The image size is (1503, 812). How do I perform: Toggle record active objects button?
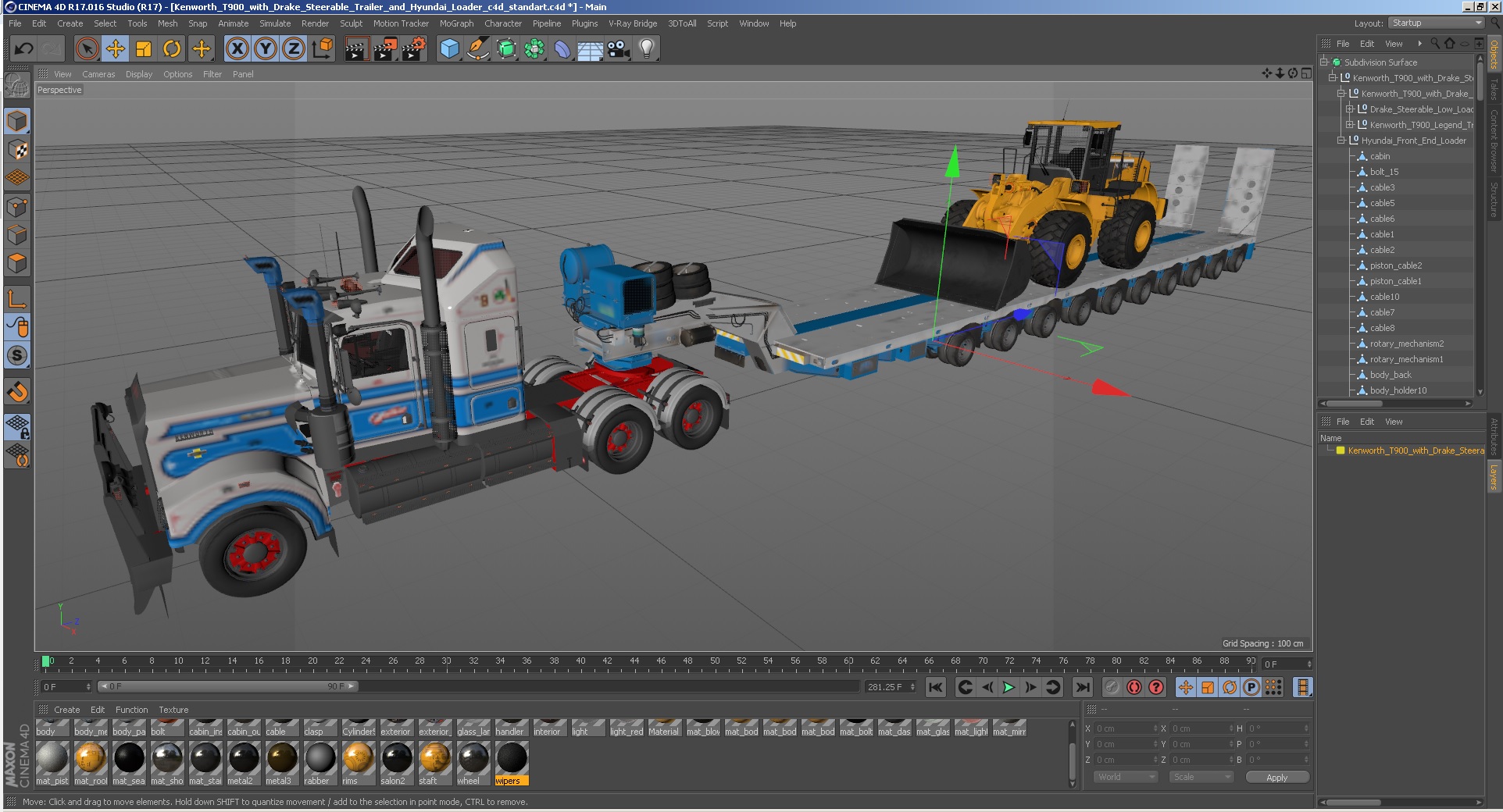[1112, 687]
